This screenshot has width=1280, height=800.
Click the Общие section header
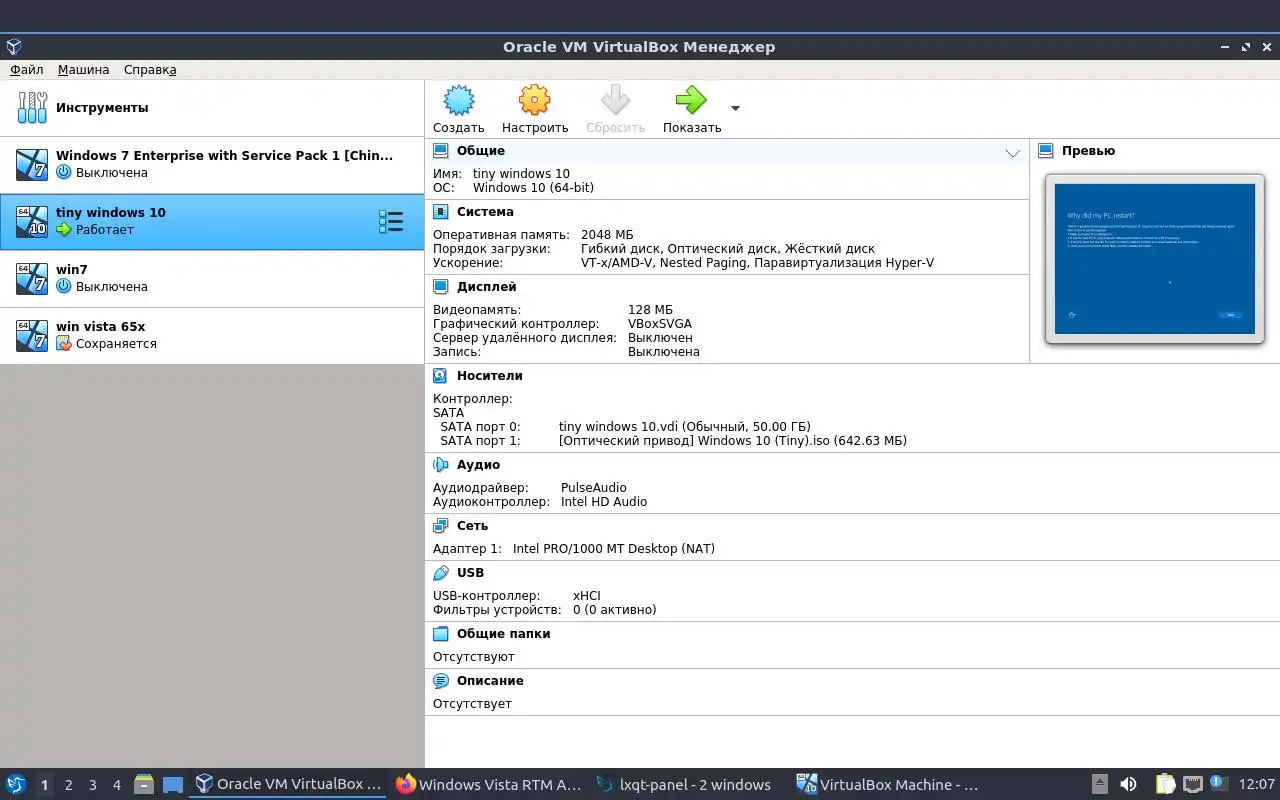(x=481, y=151)
